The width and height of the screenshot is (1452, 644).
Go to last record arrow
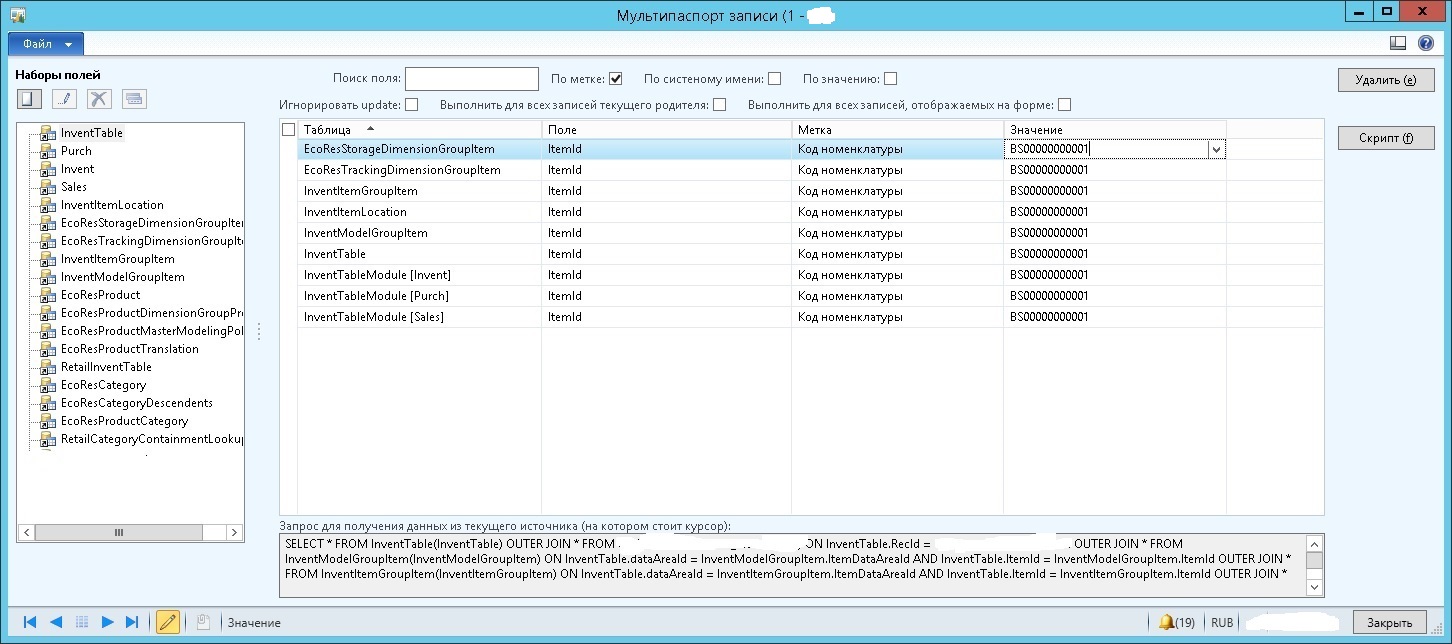pyautogui.click(x=132, y=622)
